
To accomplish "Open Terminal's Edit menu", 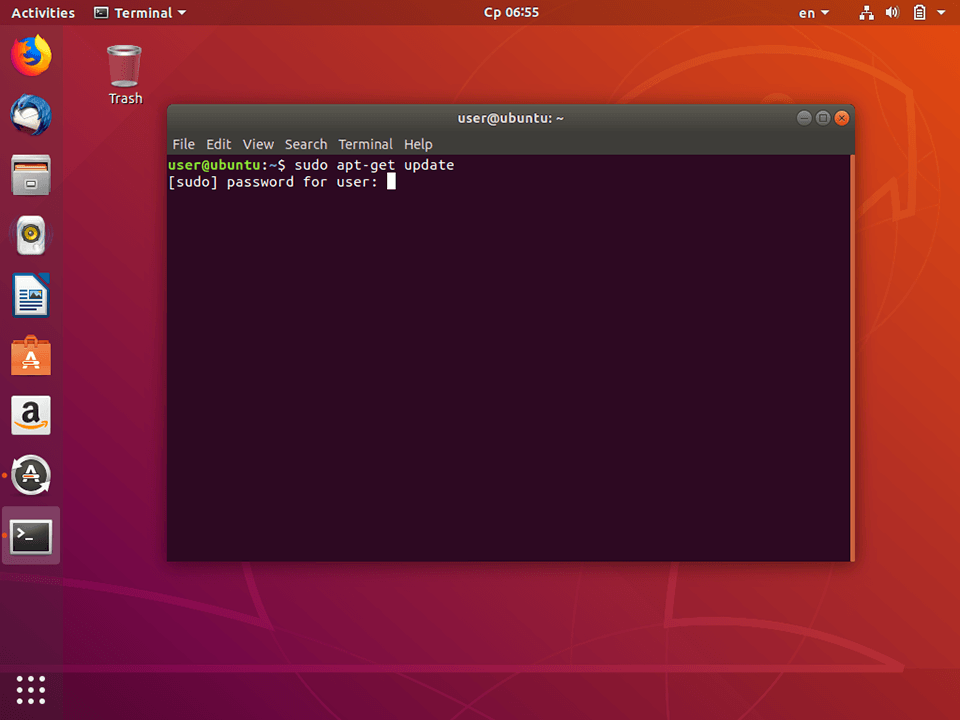I will [x=218, y=144].
